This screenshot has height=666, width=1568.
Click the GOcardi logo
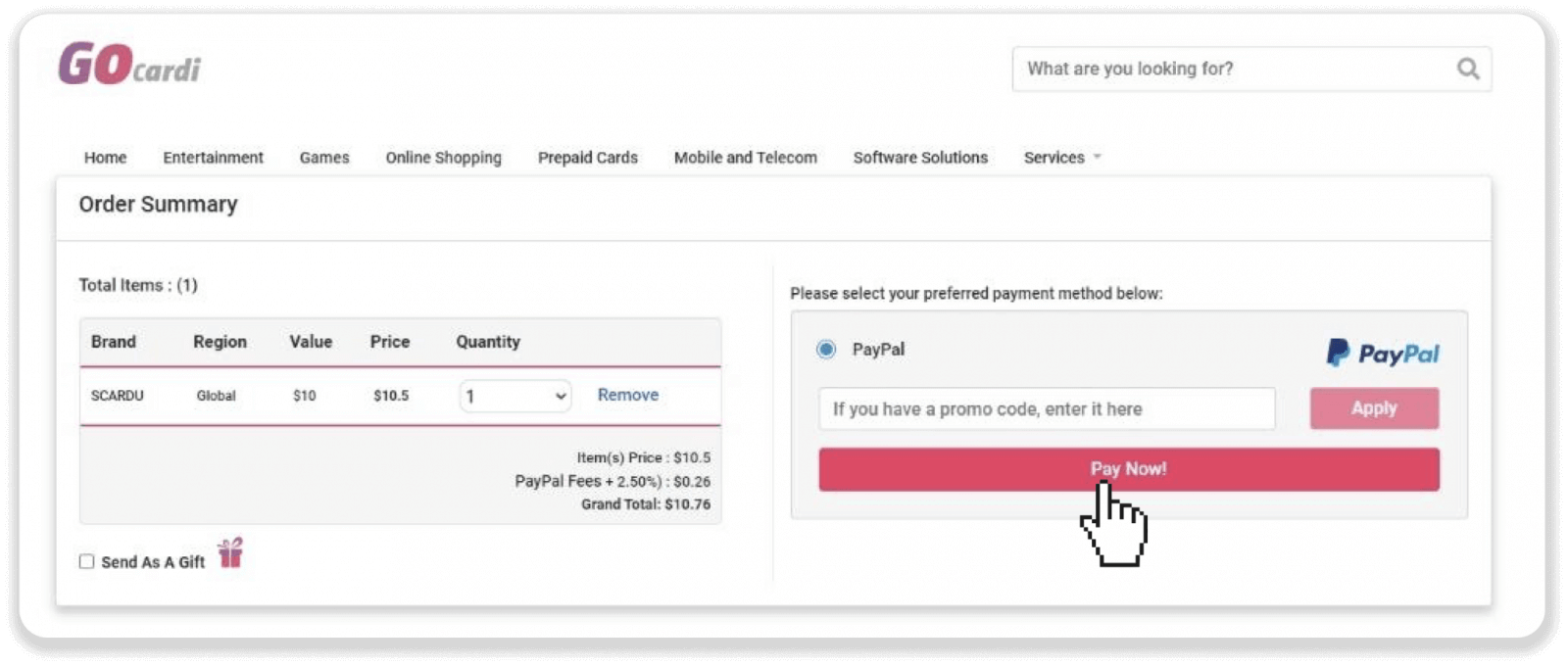[128, 66]
